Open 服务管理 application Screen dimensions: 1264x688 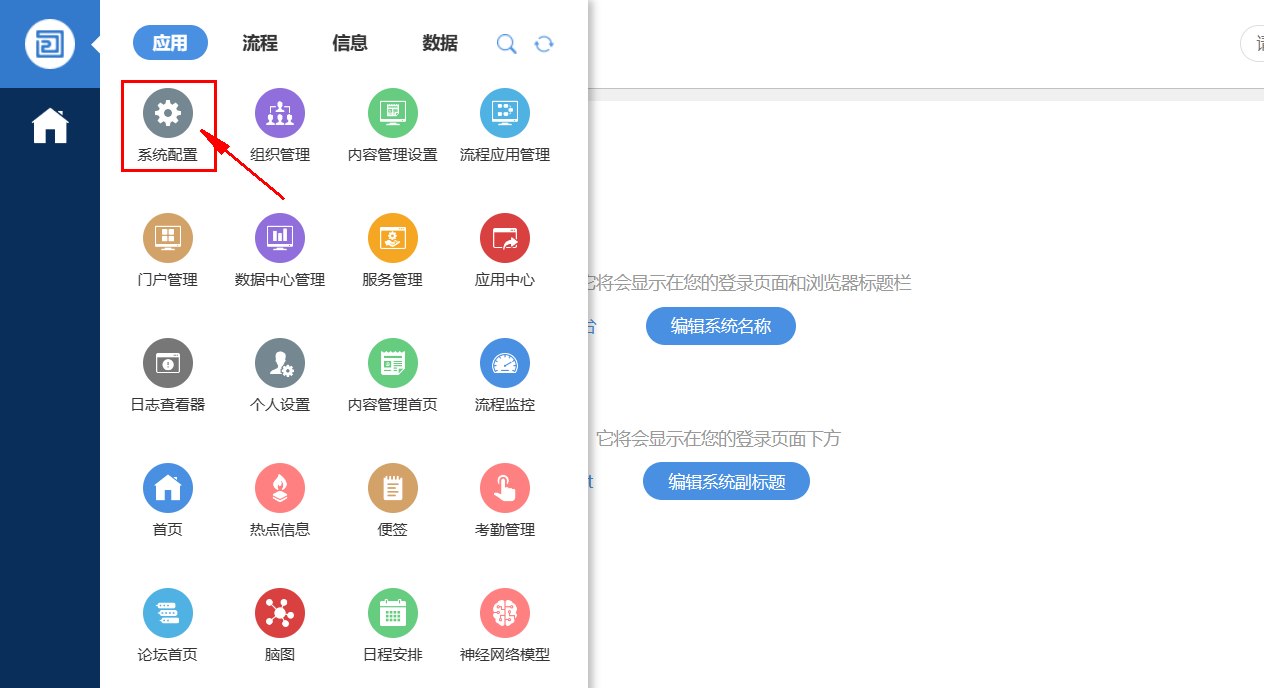click(392, 238)
